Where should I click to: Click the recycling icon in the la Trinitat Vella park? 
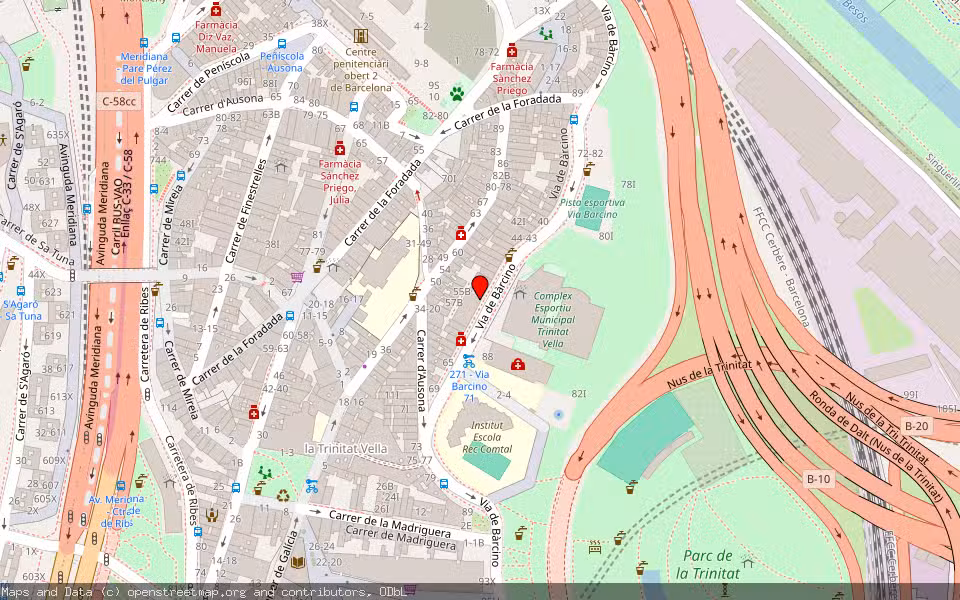pyautogui.click(x=282, y=496)
